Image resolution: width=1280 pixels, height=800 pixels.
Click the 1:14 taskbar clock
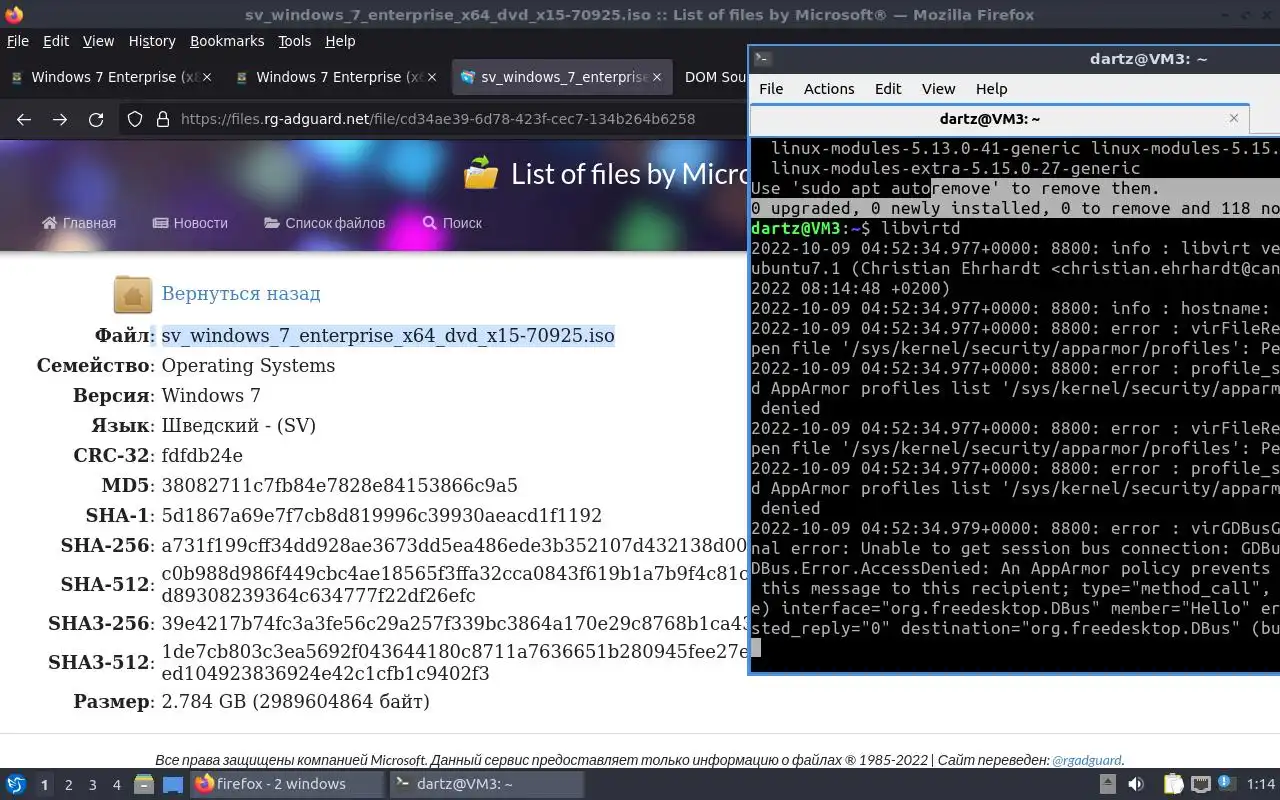pyautogui.click(x=1261, y=784)
